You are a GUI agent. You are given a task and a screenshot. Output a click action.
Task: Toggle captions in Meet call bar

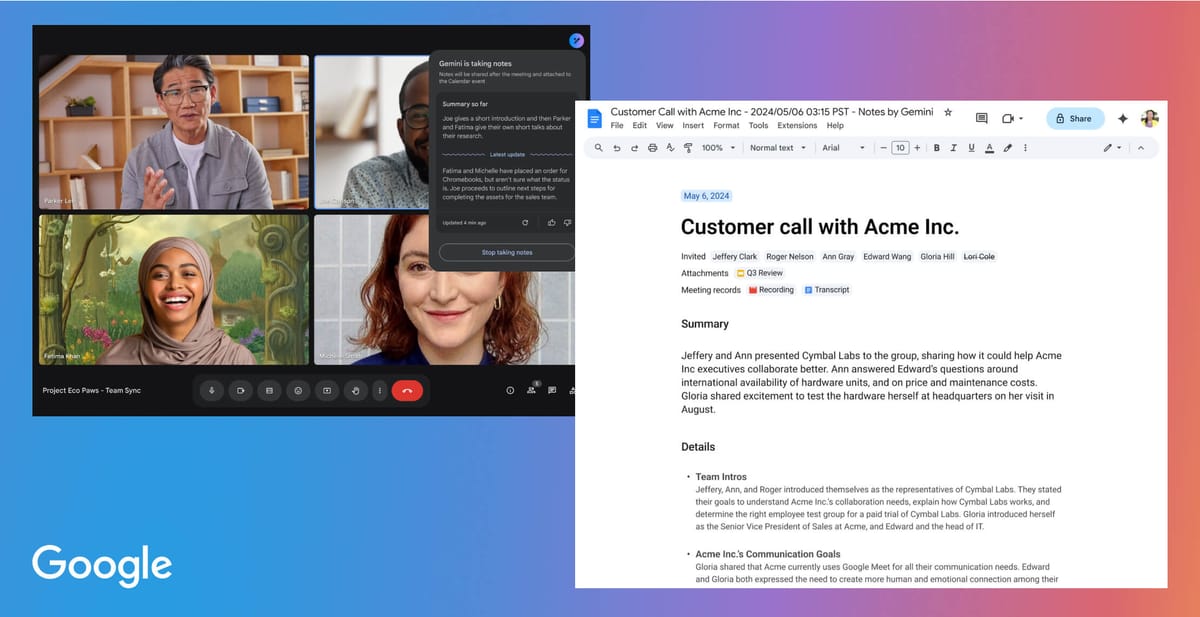pos(268,391)
